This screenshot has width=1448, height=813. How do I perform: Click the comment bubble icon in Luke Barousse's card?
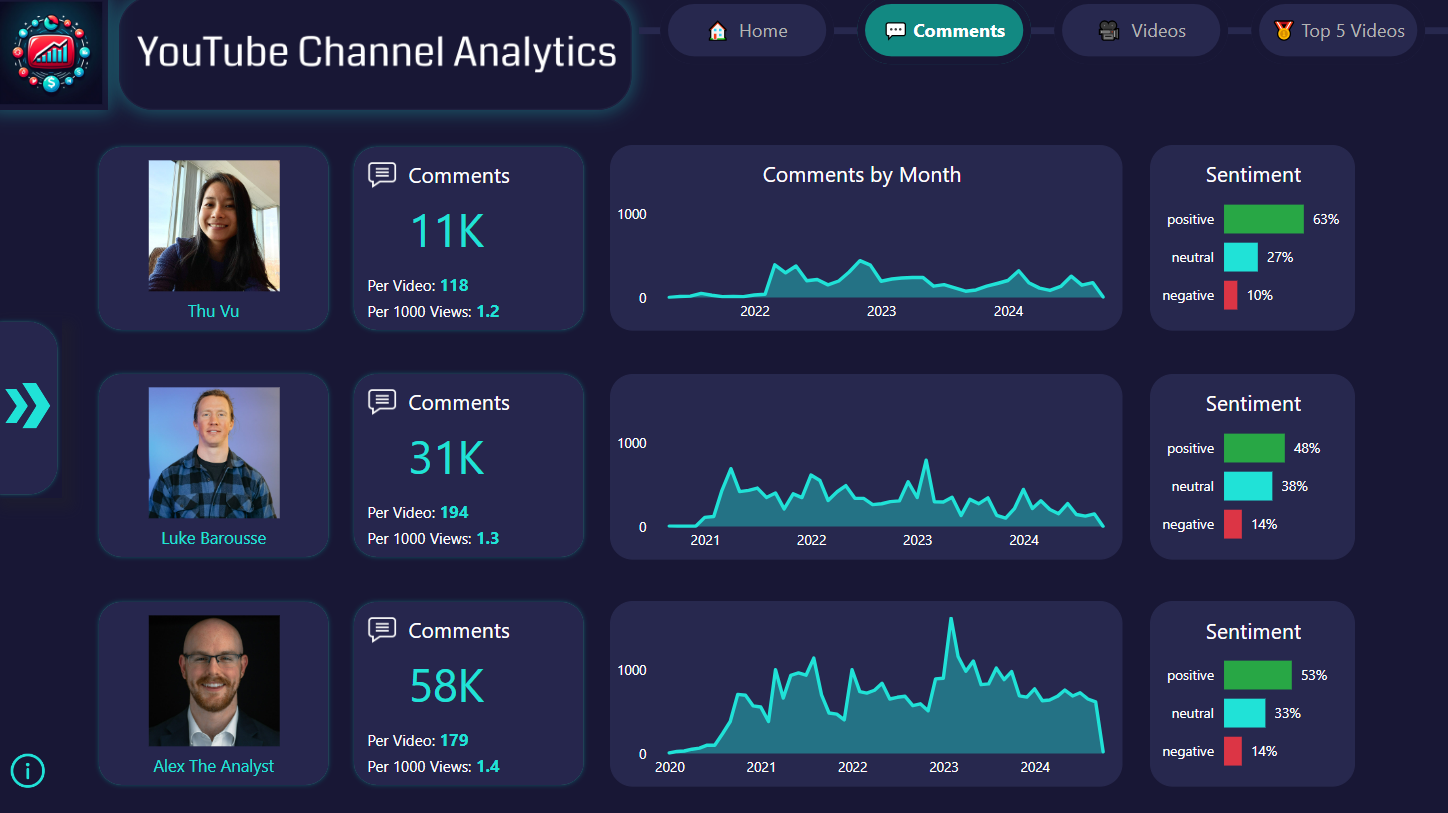click(382, 402)
